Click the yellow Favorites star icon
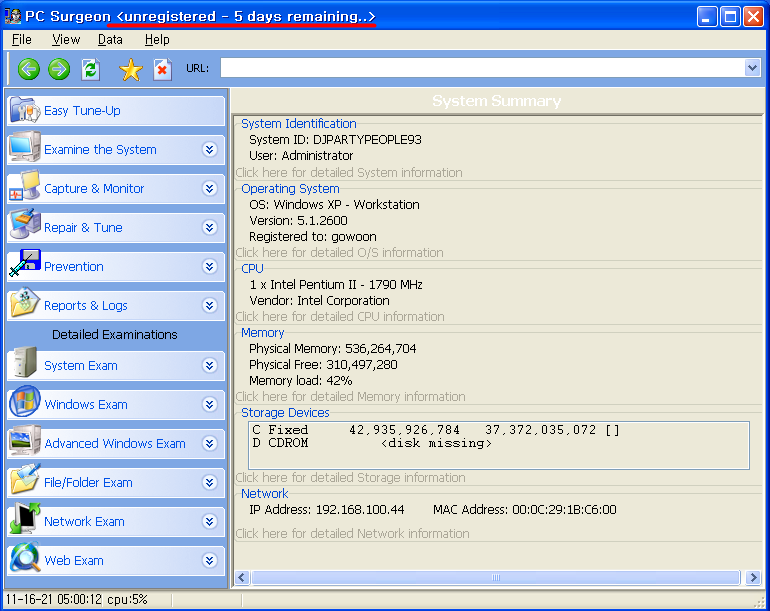 (x=131, y=69)
